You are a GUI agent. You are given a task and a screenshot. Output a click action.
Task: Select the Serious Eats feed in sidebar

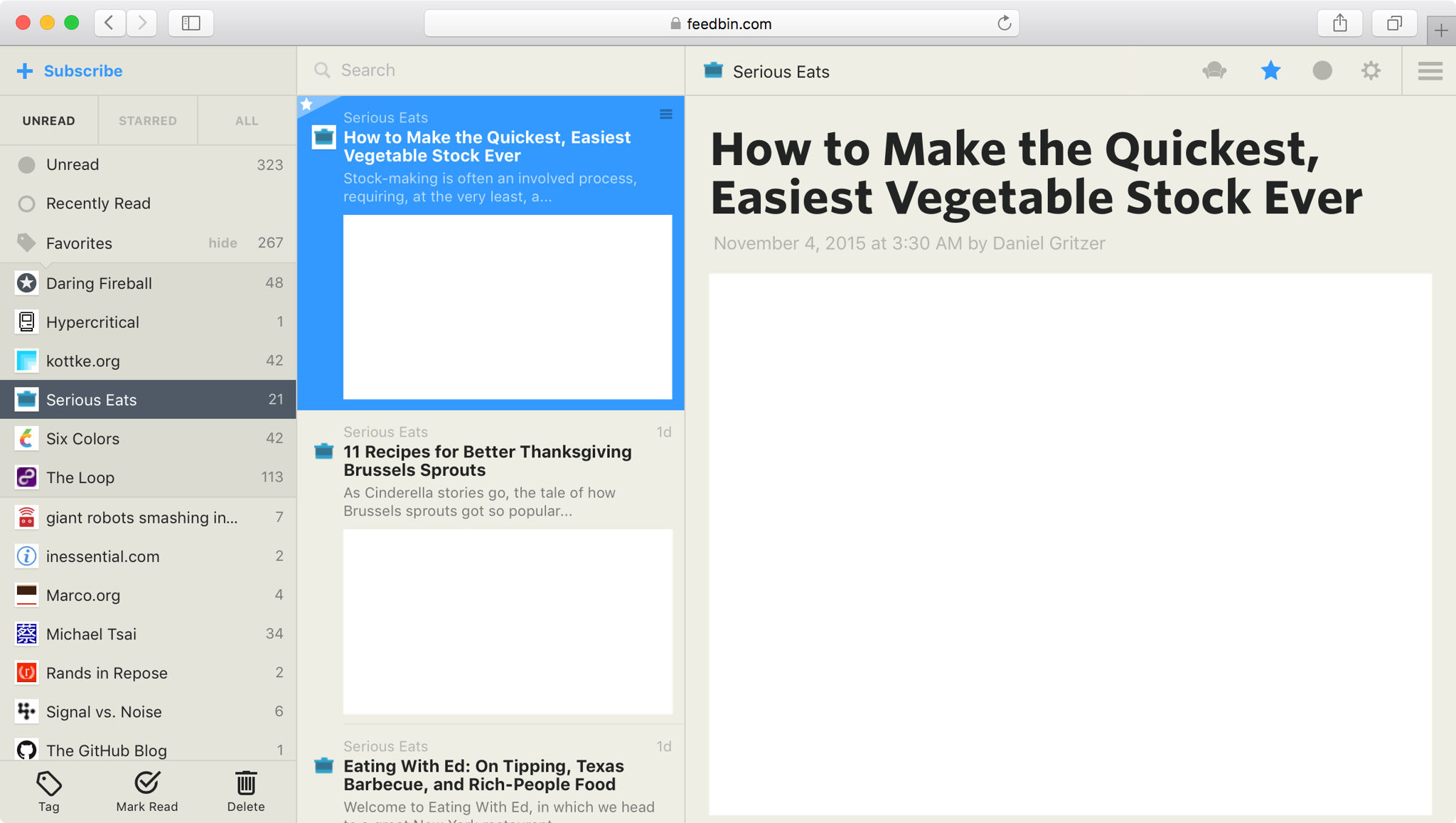148,400
